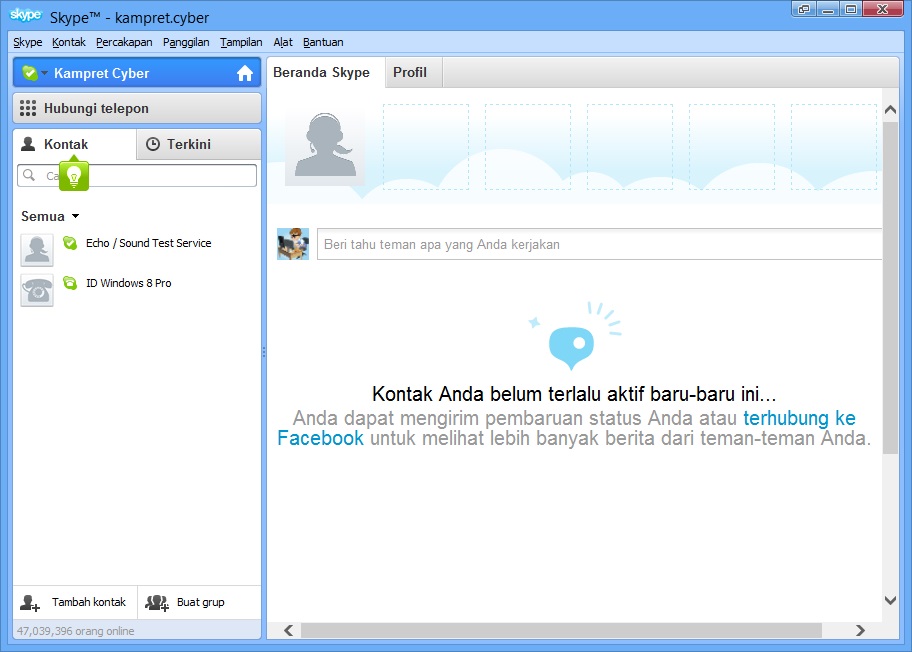Expand the Semua contact filter dropdown

point(50,216)
